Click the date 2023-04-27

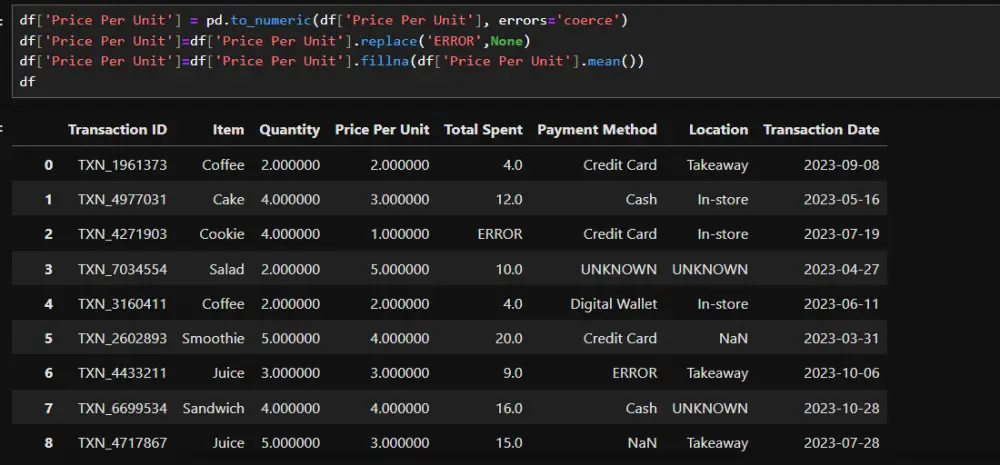pyautogui.click(x=841, y=269)
